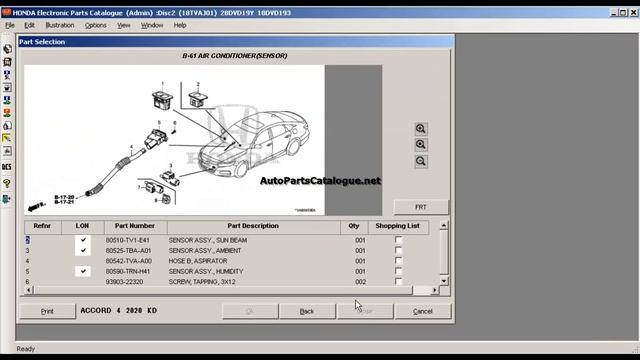Click the parts list scroll-down arrow

pos(444,281)
